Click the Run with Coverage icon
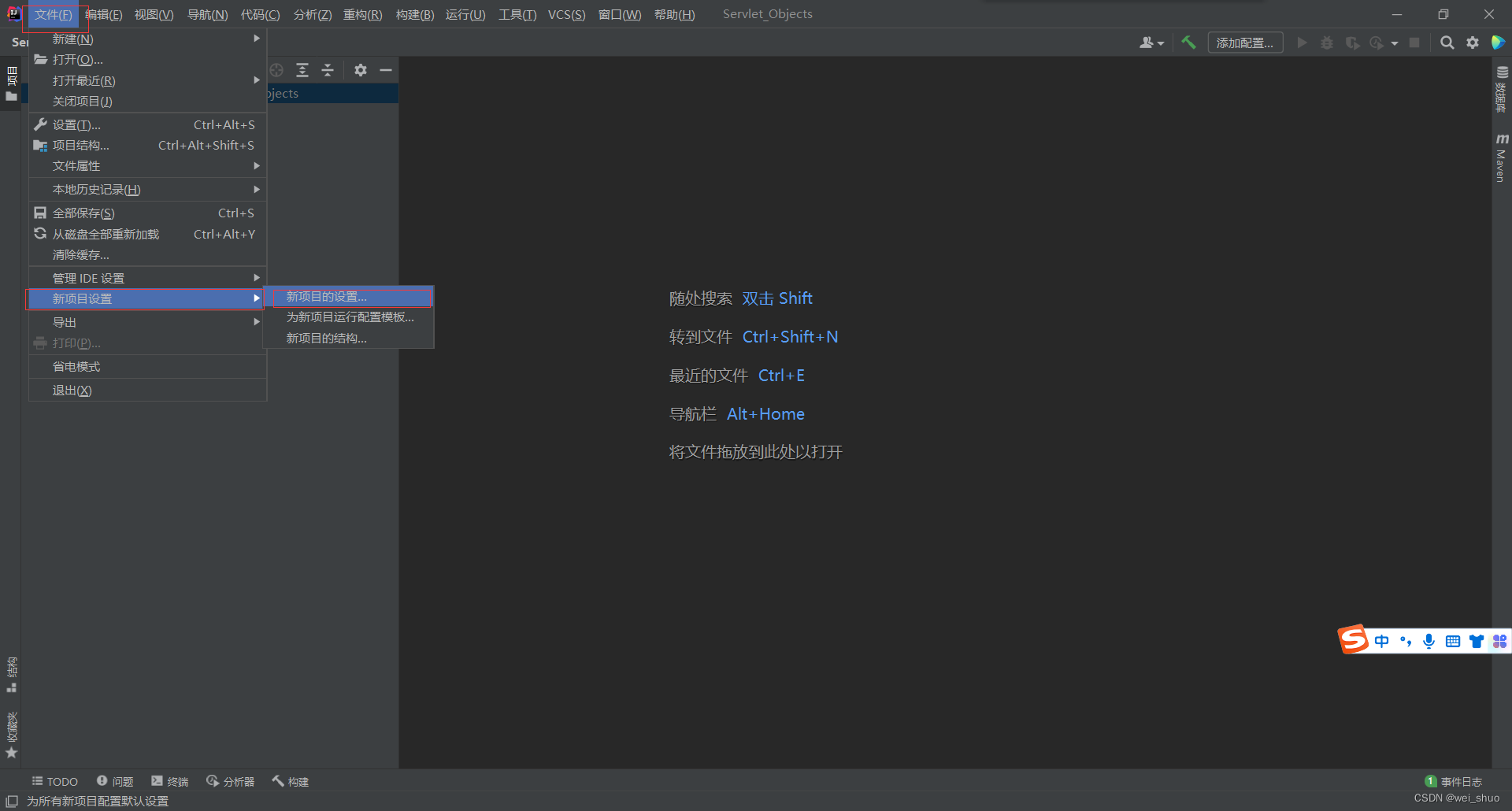 tap(1352, 43)
